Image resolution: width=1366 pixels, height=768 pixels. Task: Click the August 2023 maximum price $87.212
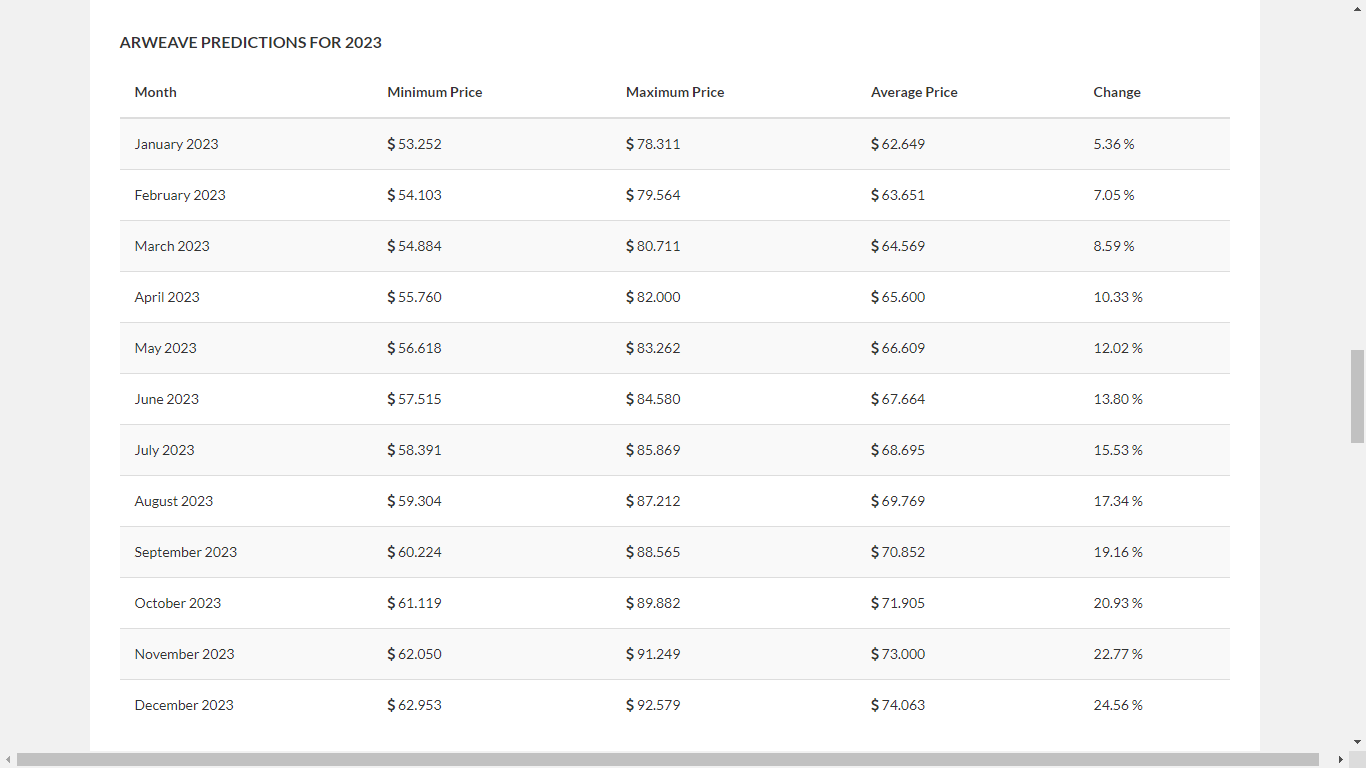pyautogui.click(x=653, y=501)
